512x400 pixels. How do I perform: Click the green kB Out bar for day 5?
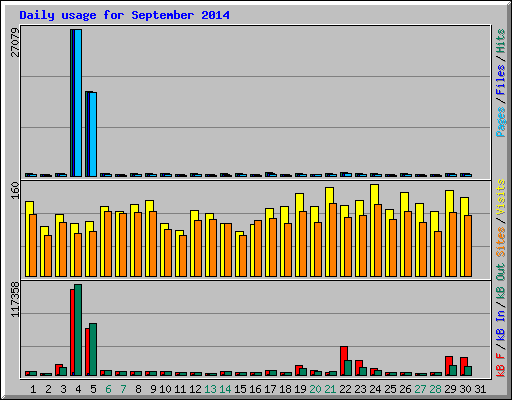pyautogui.click(x=93, y=349)
